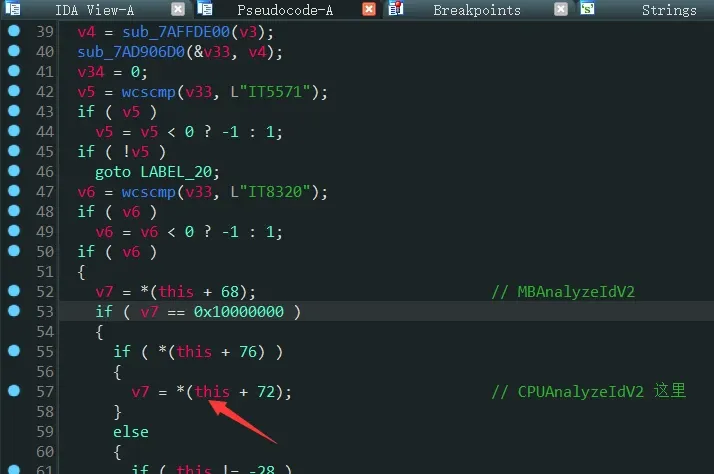The width and height of the screenshot is (714, 474).
Task: Toggle the breakpoint dot on line 52
Action: [x=14, y=291]
